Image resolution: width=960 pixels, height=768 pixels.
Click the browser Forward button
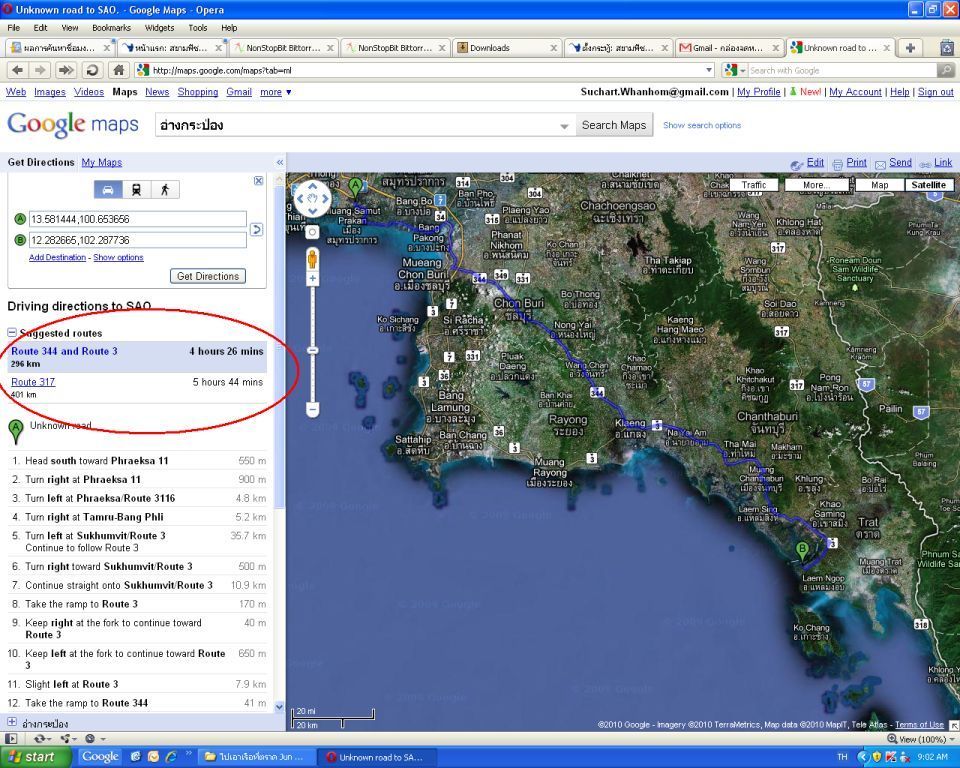pyautogui.click(x=40, y=70)
